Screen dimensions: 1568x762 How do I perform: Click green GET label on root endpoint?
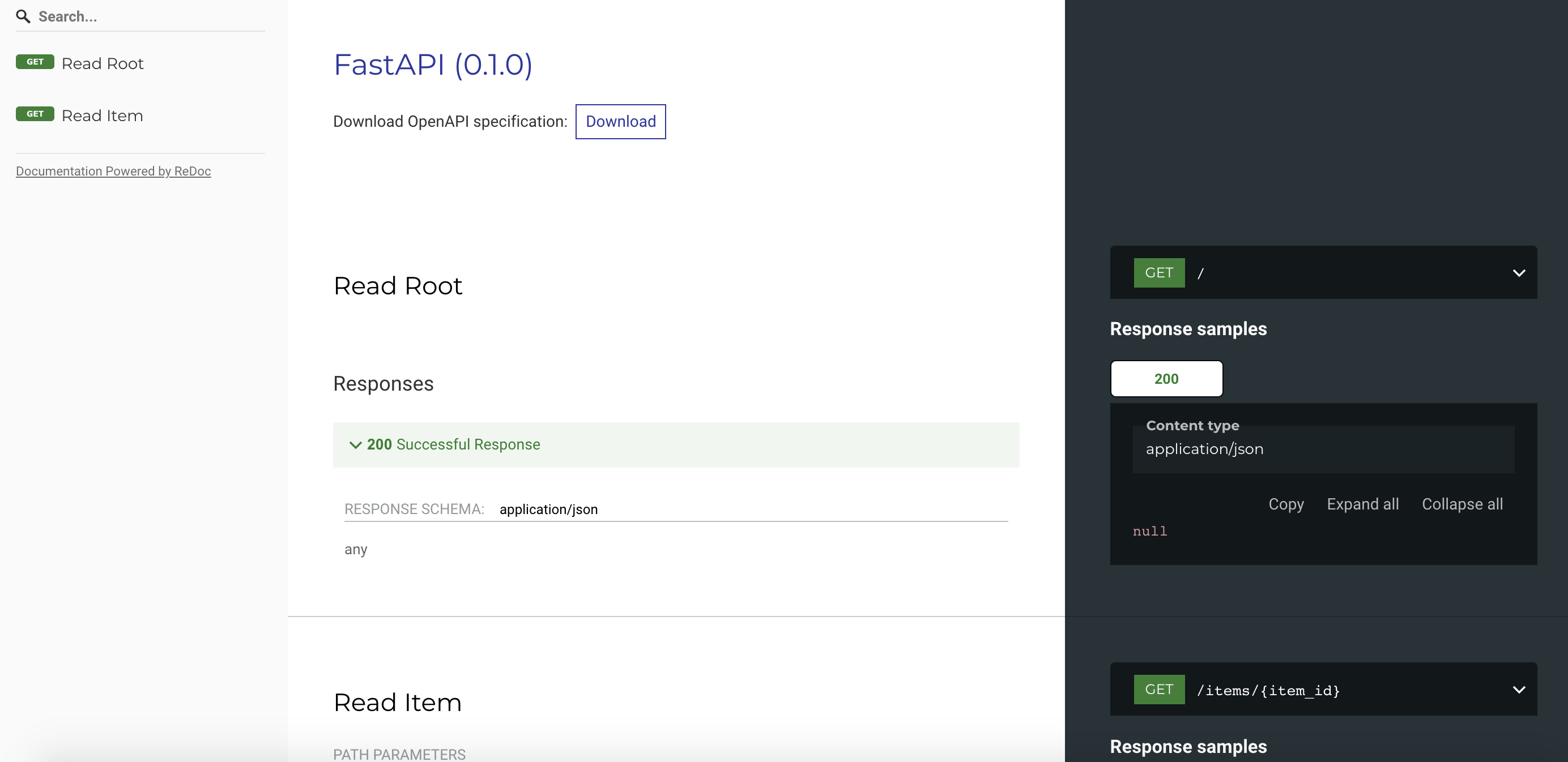(x=1158, y=272)
